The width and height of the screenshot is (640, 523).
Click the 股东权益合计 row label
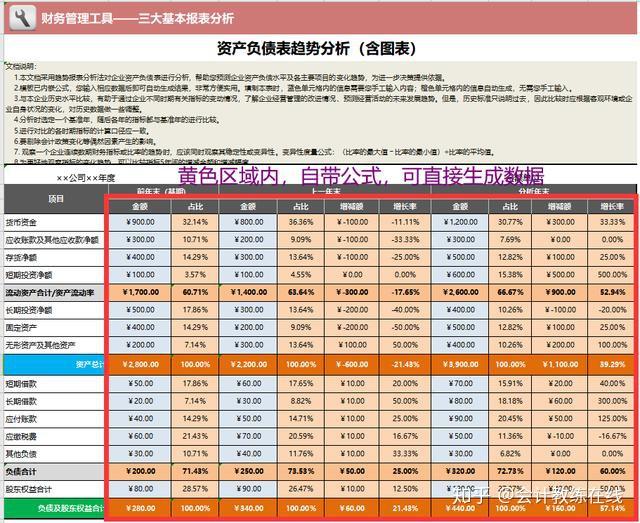[29, 489]
